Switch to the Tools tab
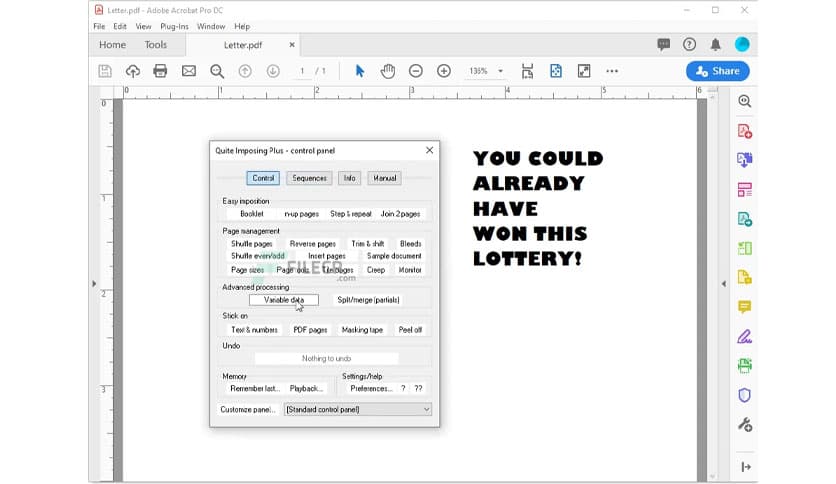Image resolution: width=836 pixels, height=484 pixels. click(156, 45)
